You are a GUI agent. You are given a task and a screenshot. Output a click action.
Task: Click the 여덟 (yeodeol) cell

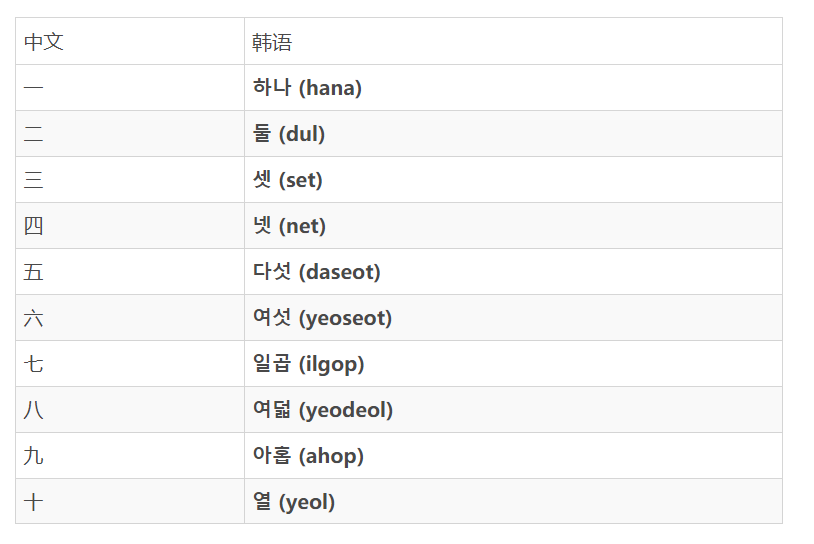513,410
